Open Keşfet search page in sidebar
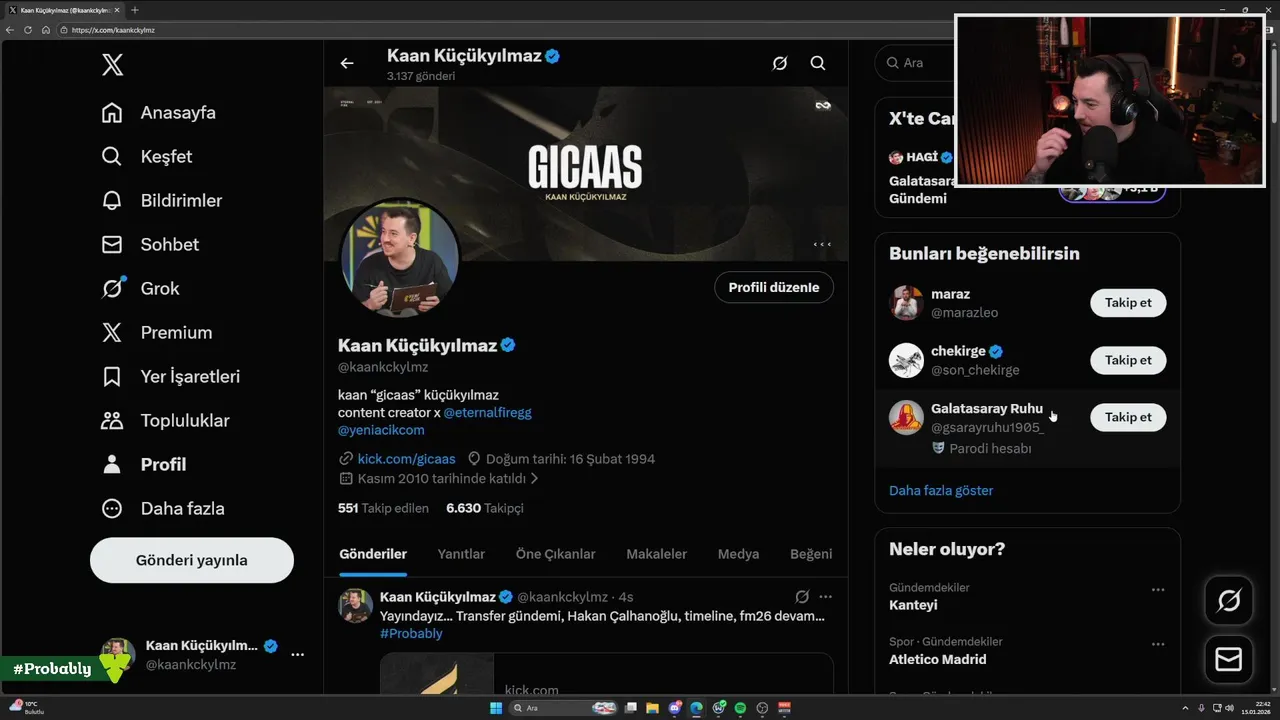 click(x=146, y=156)
